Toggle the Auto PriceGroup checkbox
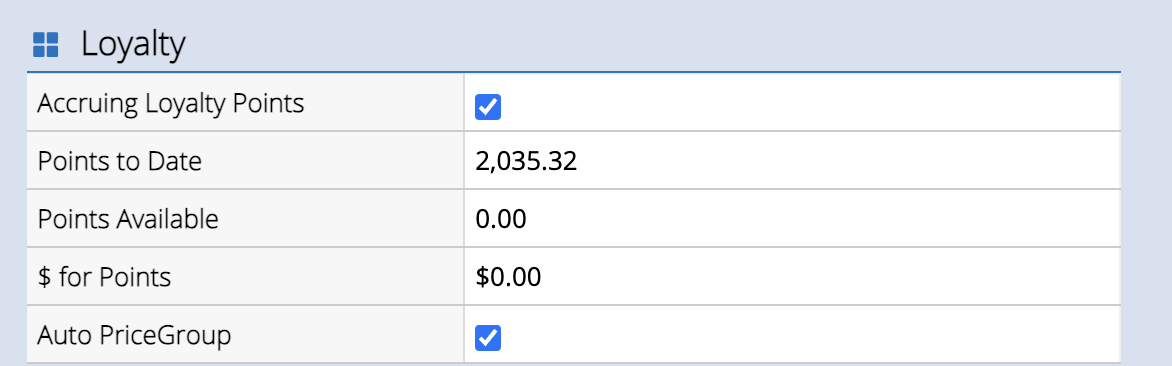 tap(488, 338)
